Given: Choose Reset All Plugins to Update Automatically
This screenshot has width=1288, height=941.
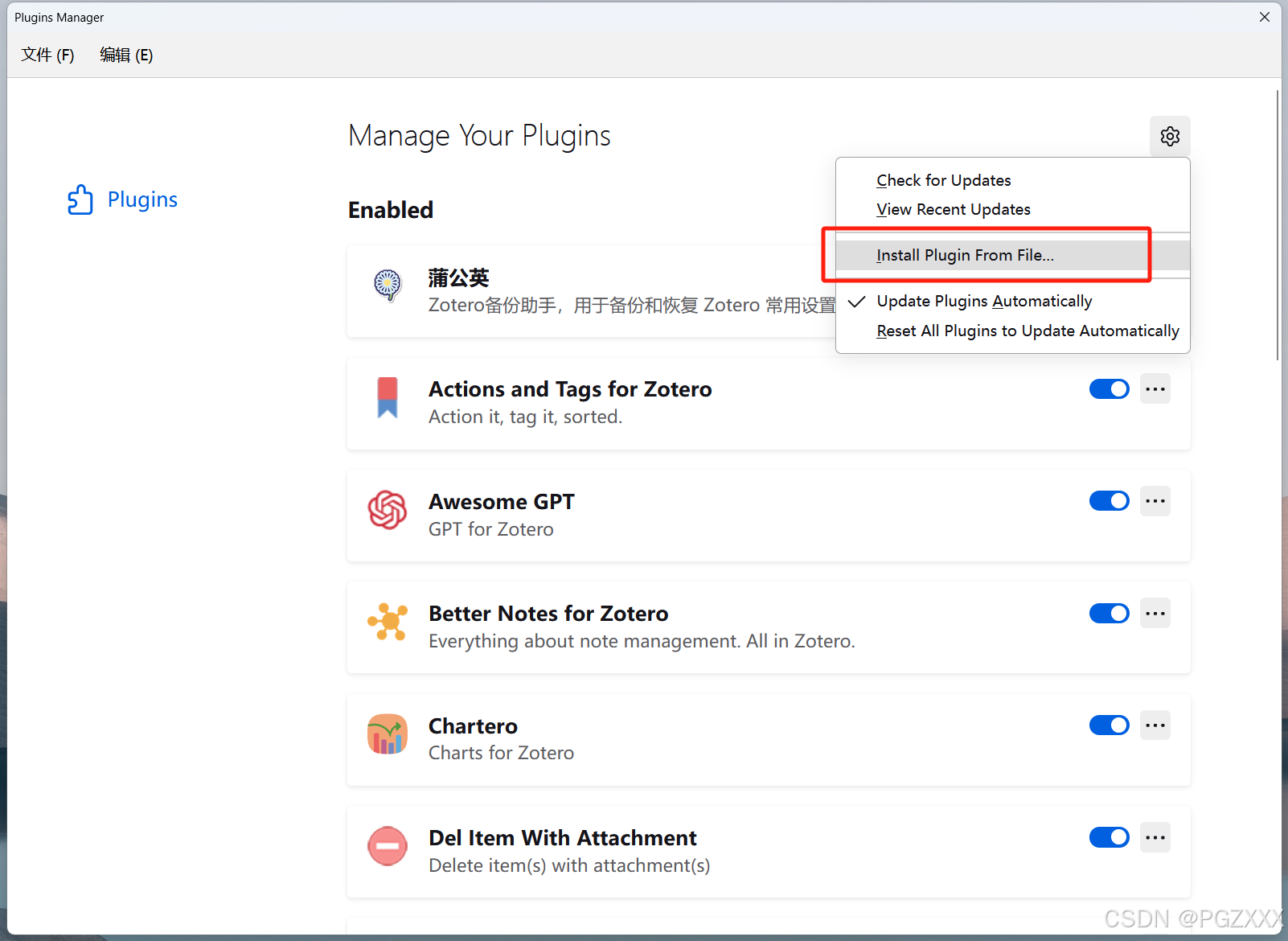Looking at the screenshot, I should coord(1013,331).
